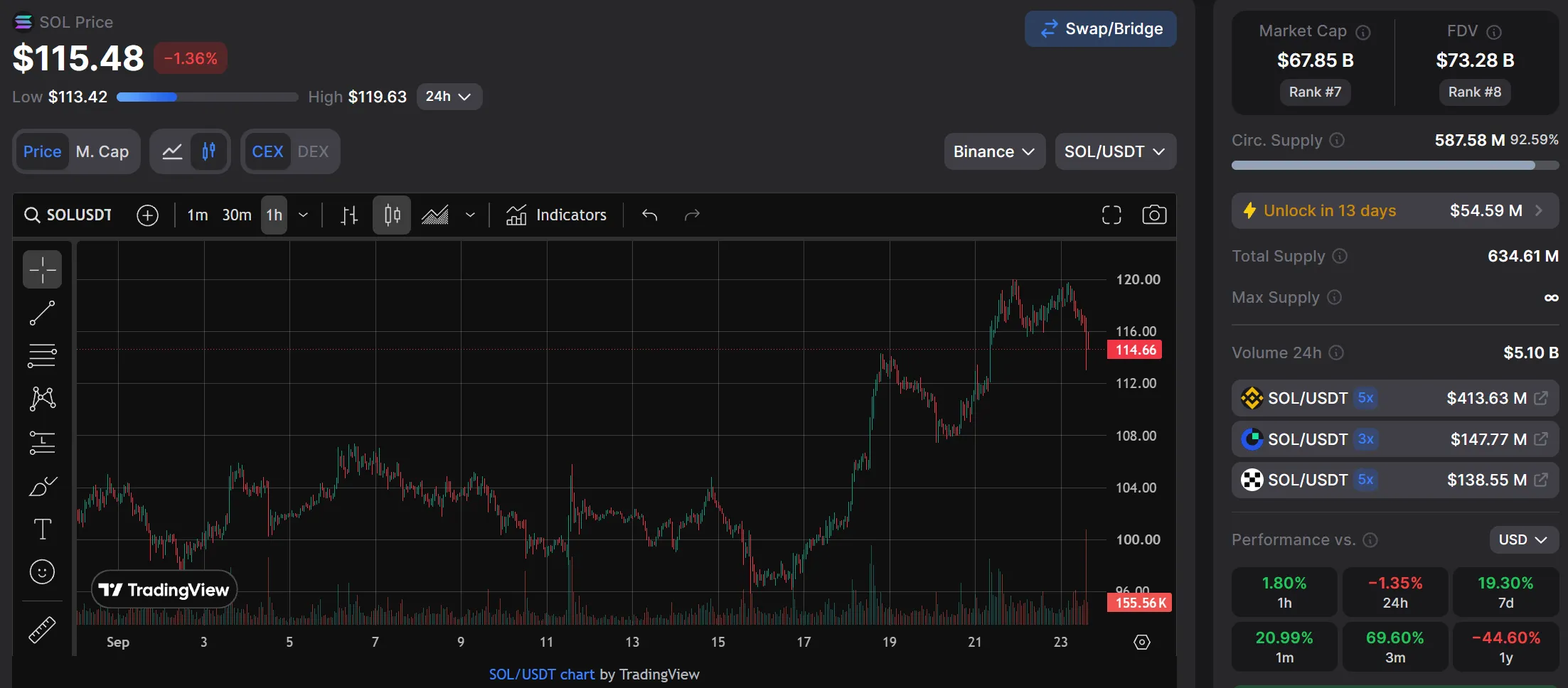Click the 1y performance card showing -44.60%
Image resolution: width=1568 pixels, height=688 pixels.
tap(1505, 647)
